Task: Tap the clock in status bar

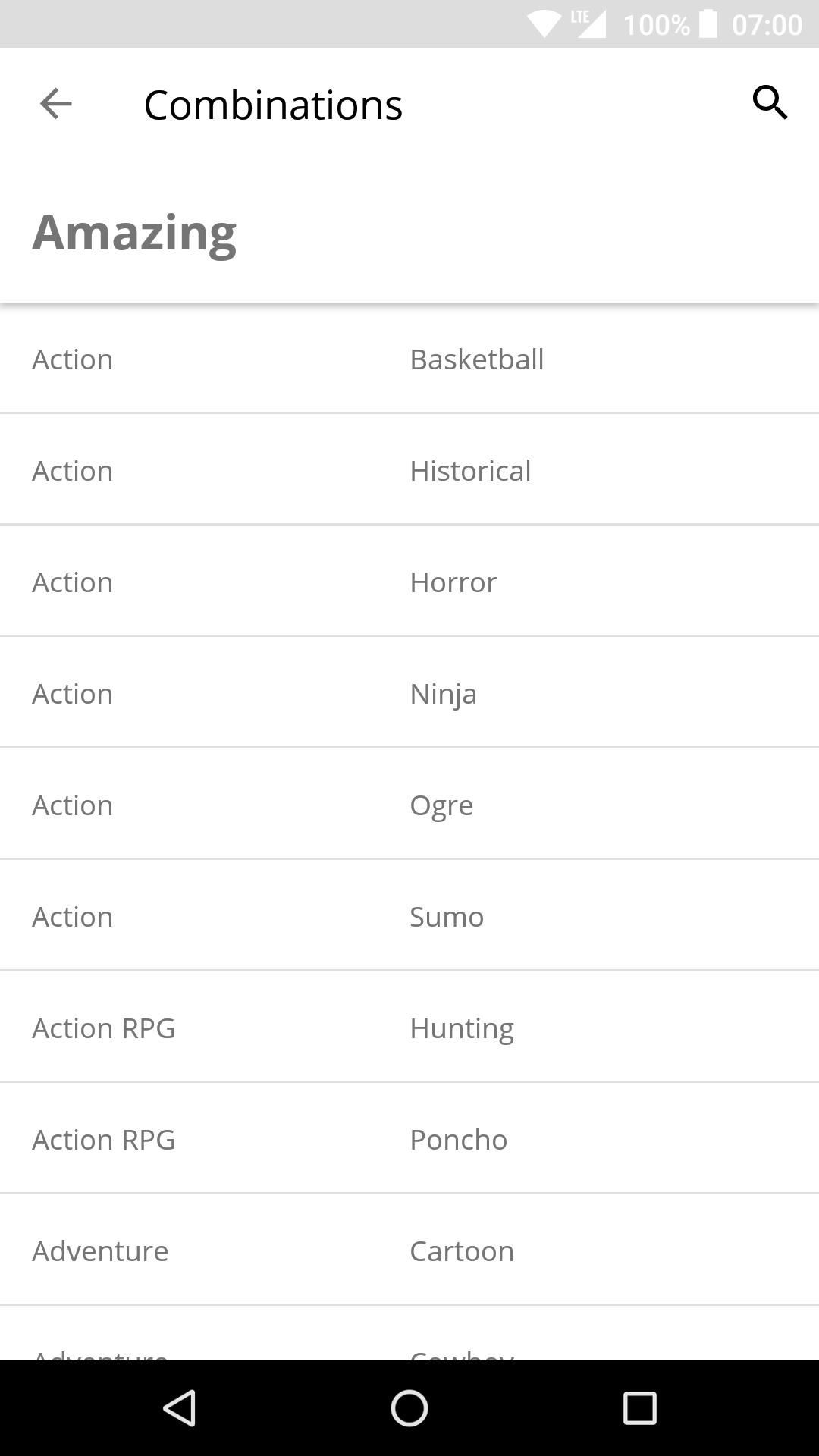Action: (x=767, y=24)
